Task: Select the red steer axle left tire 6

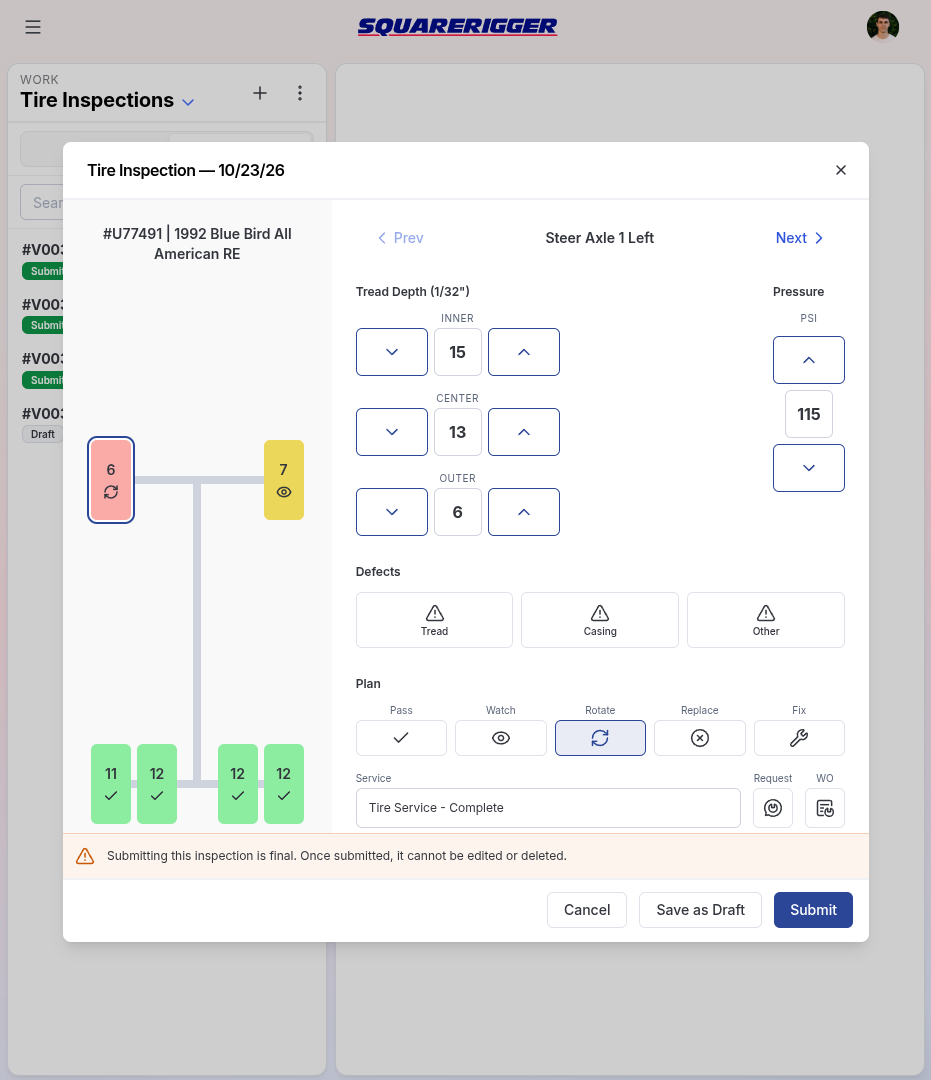Action: tap(111, 480)
